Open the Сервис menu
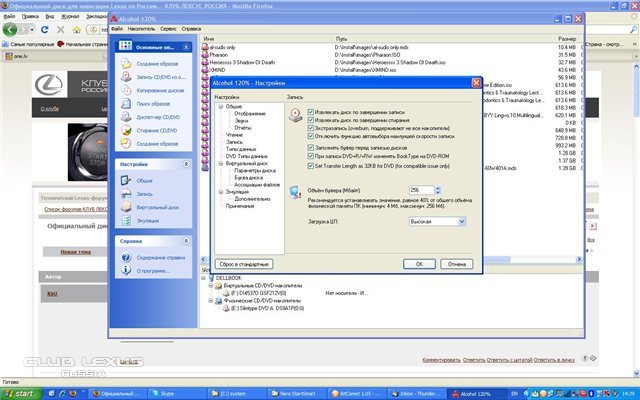 click(x=168, y=29)
